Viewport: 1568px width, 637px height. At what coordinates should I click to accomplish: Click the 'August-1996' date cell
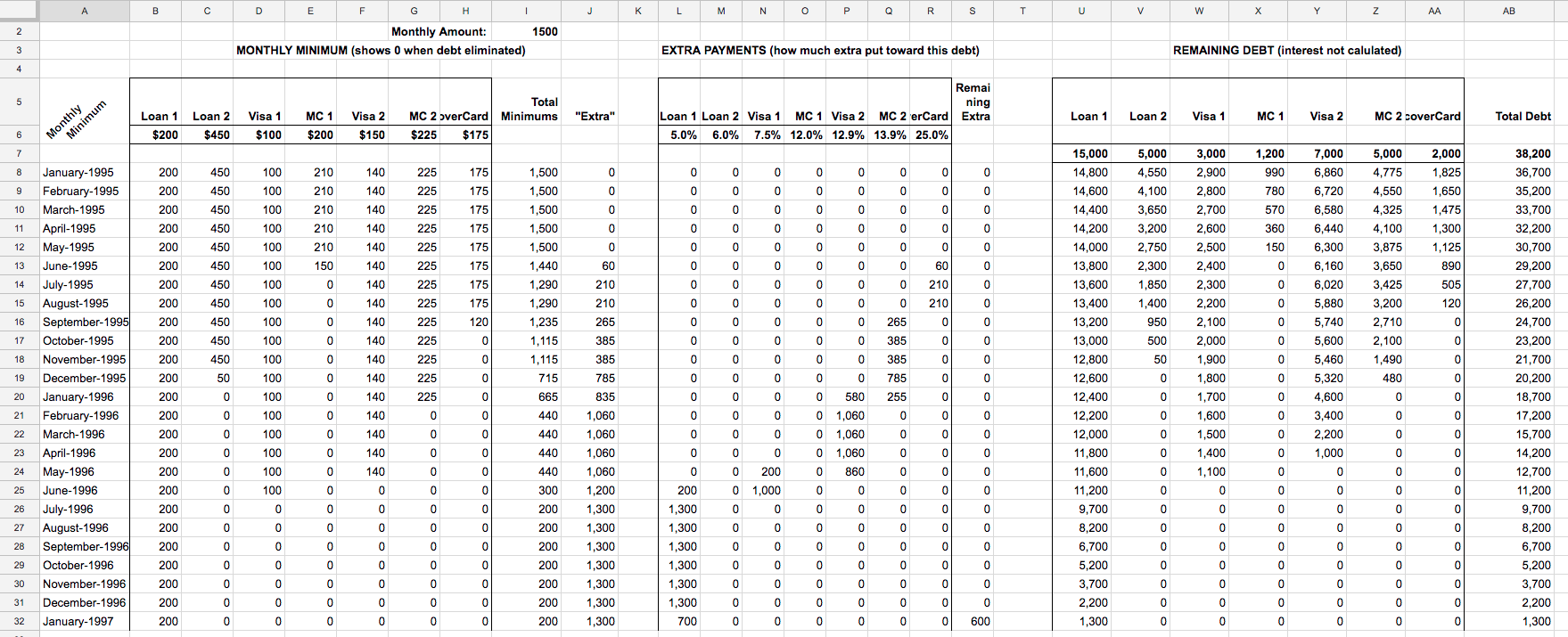(85, 527)
